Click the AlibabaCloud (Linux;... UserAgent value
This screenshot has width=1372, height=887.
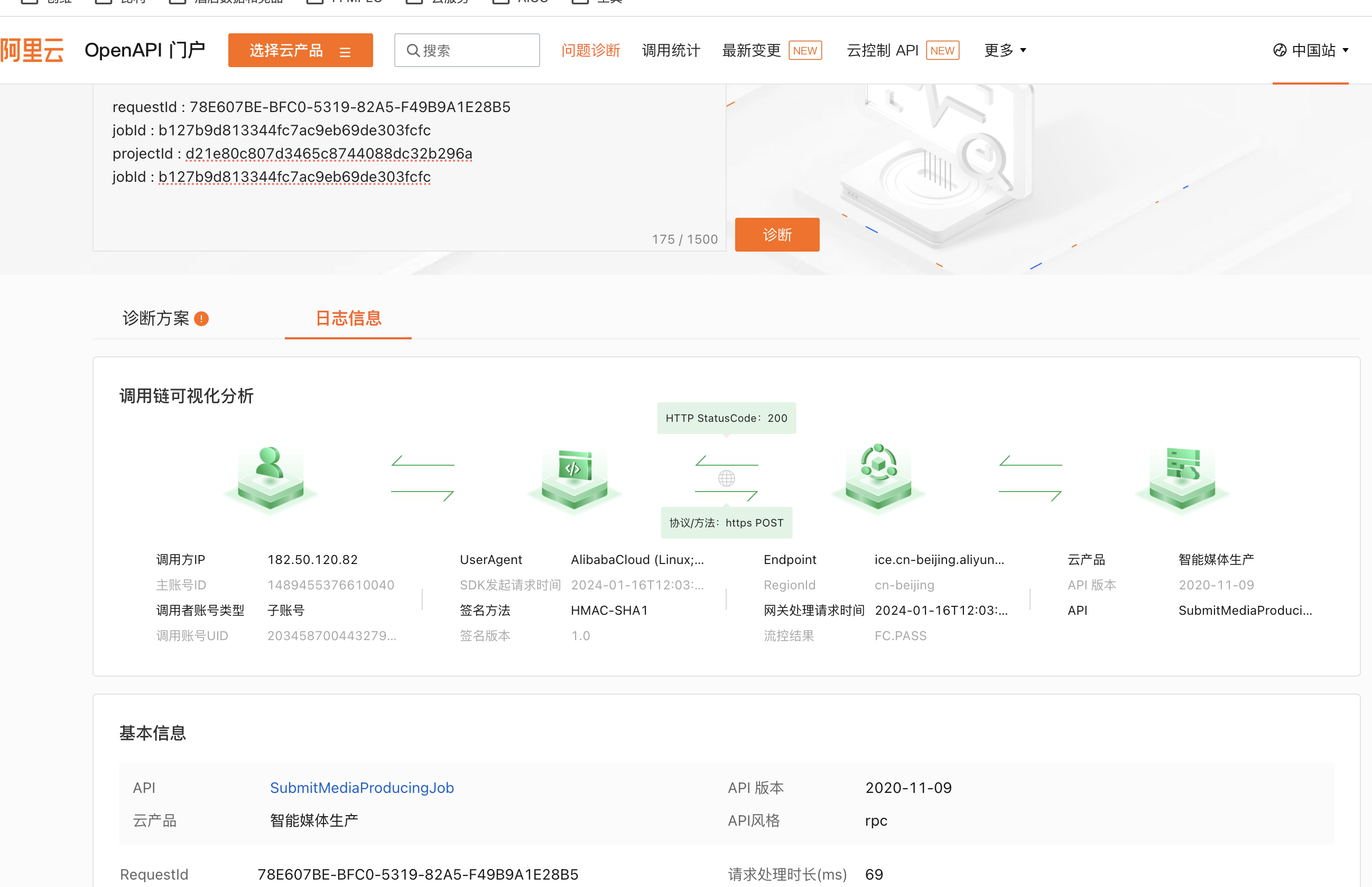[x=637, y=560]
